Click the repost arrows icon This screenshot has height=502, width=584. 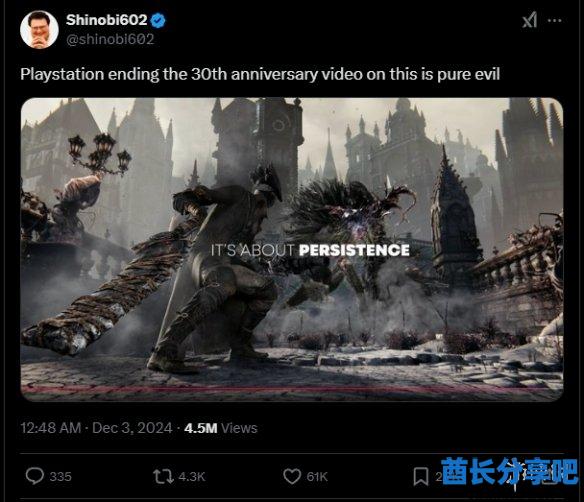tap(163, 476)
